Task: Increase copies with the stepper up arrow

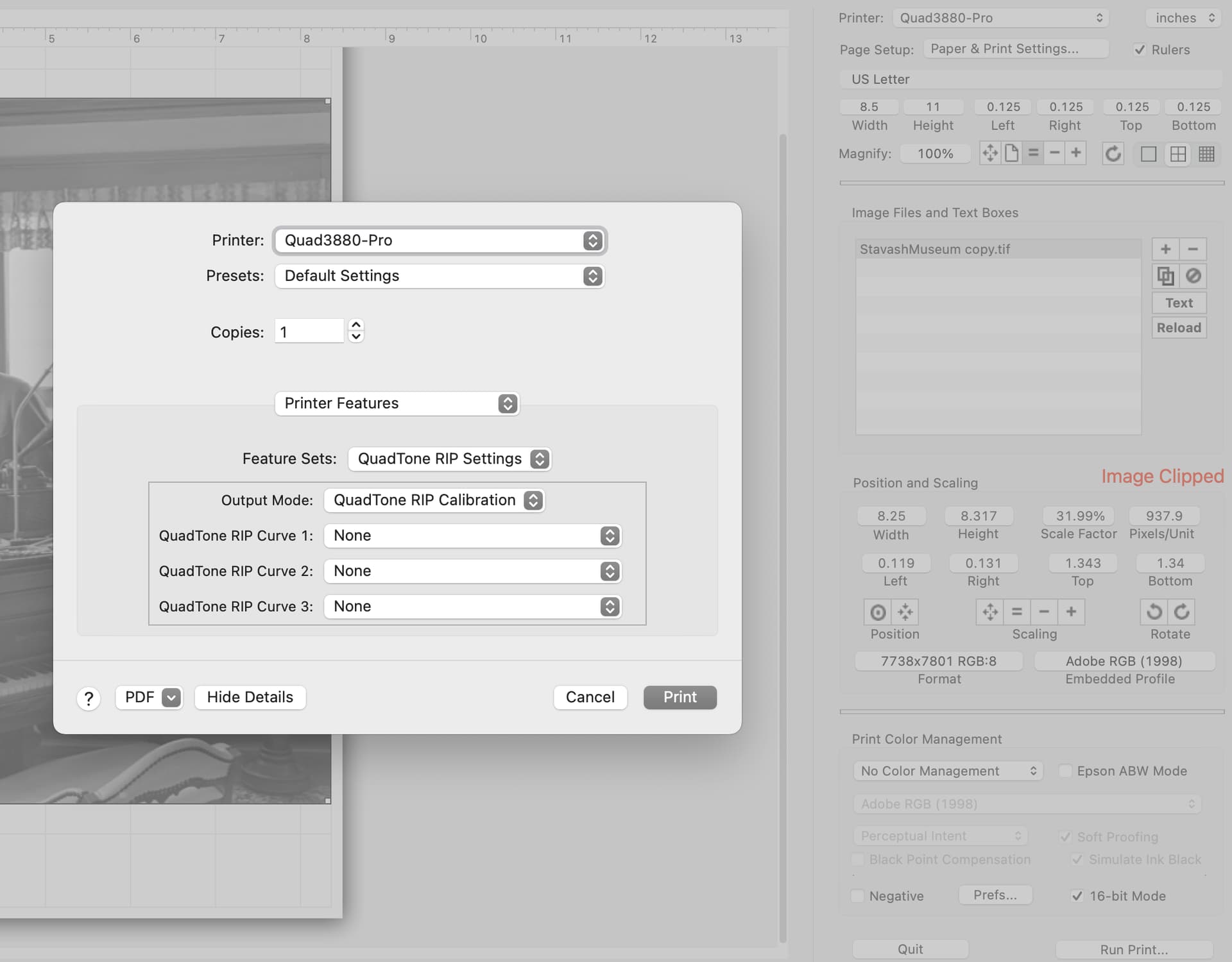Action: click(x=356, y=325)
